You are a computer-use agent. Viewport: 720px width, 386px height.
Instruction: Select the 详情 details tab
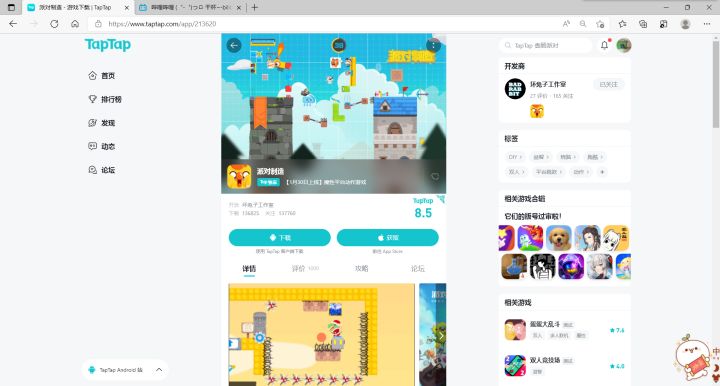(249, 269)
